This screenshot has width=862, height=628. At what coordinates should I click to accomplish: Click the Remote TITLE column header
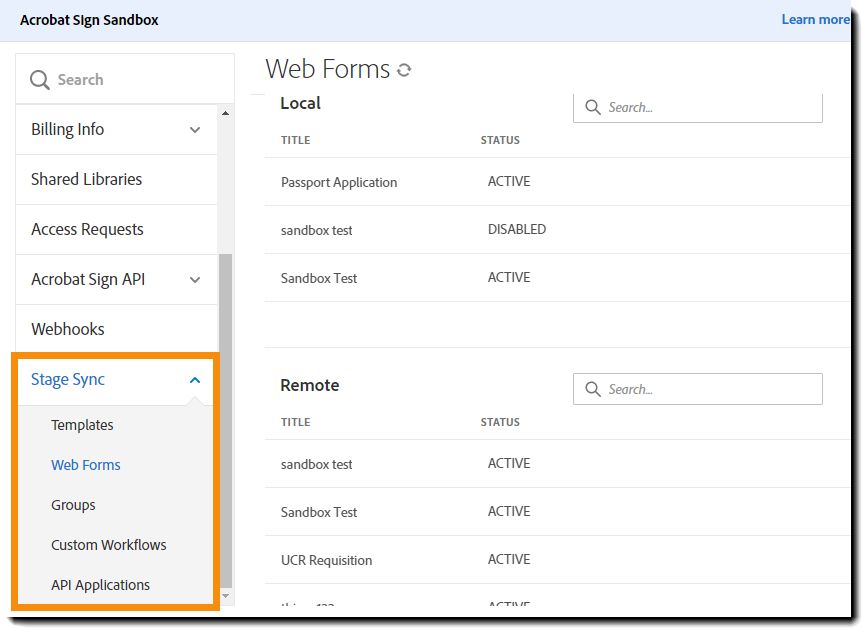pos(296,422)
